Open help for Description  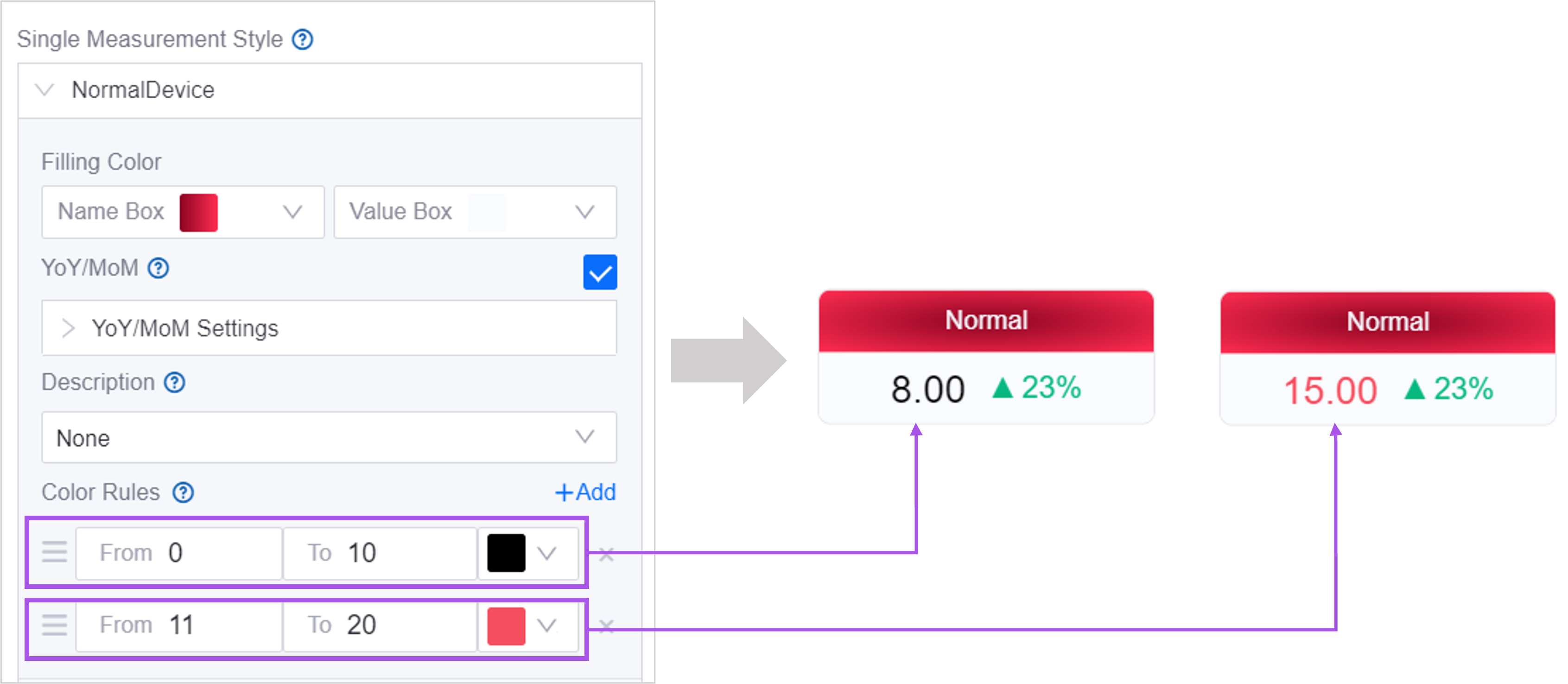point(175,383)
